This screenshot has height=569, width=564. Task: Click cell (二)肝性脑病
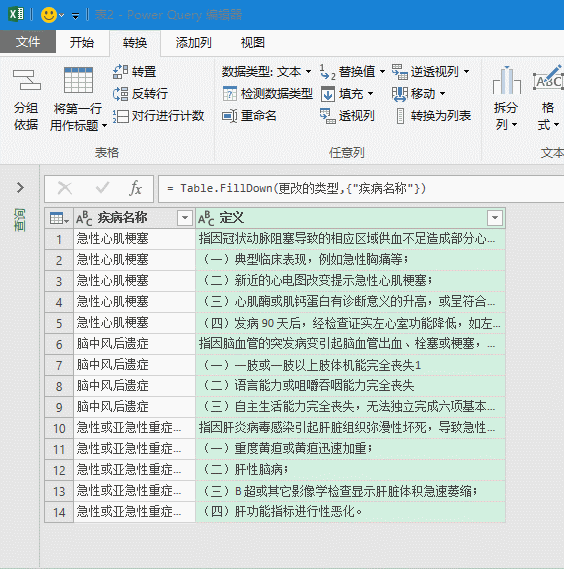point(351,470)
